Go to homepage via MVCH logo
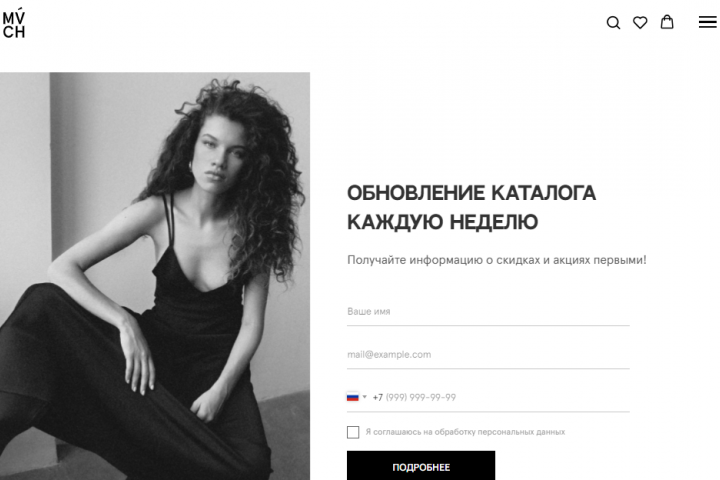The width and height of the screenshot is (720, 480). click(x=14, y=23)
